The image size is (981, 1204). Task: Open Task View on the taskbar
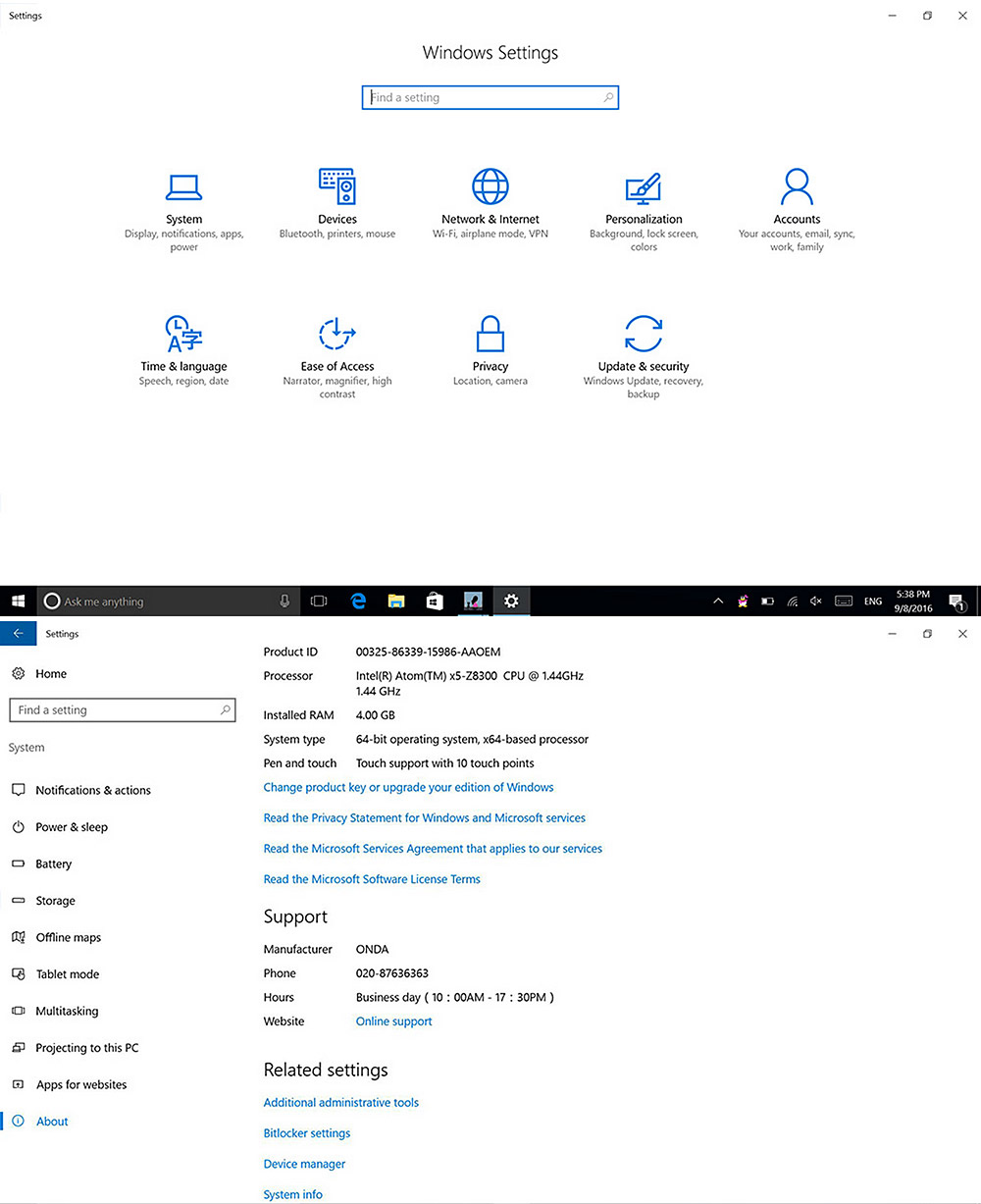pyautogui.click(x=319, y=601)
